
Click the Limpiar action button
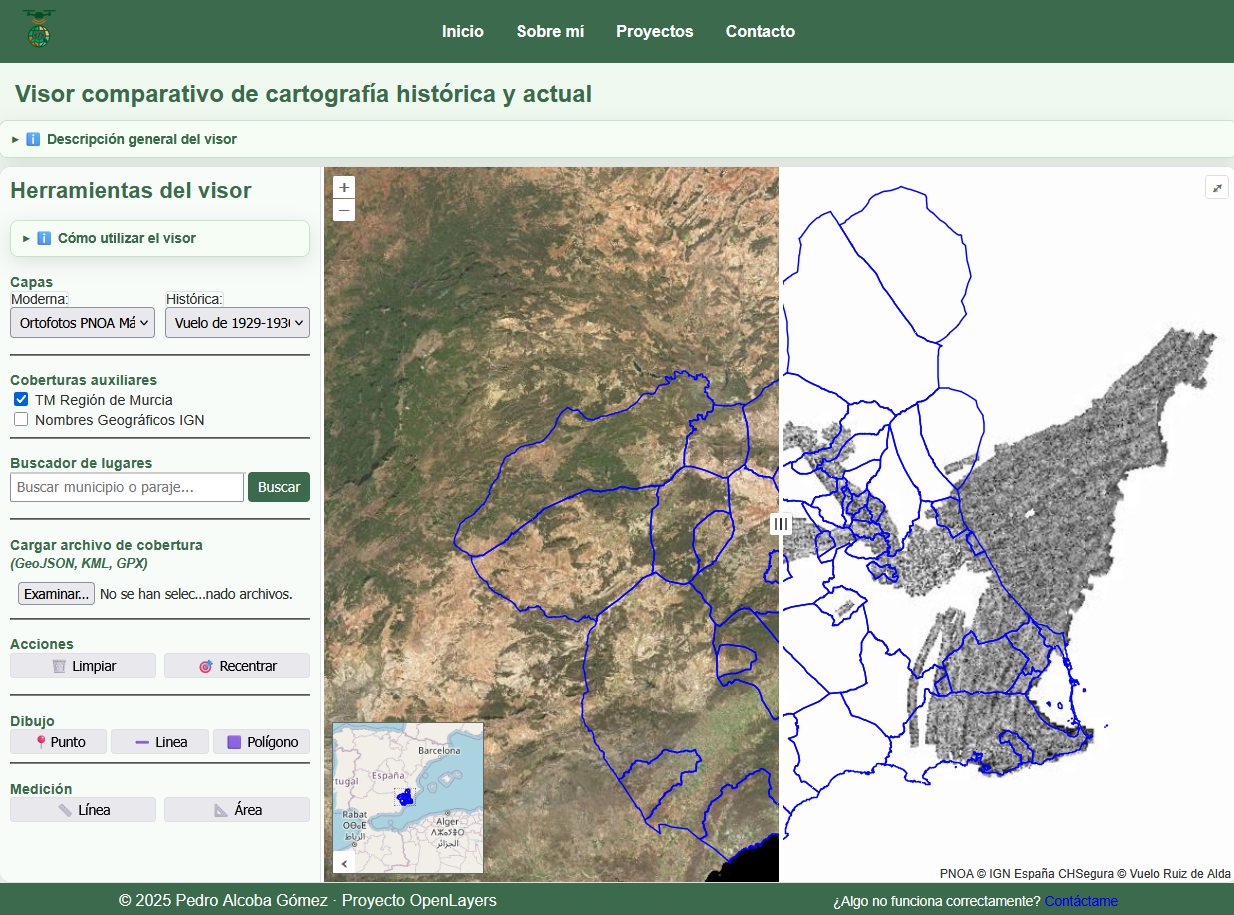(83, 666)
